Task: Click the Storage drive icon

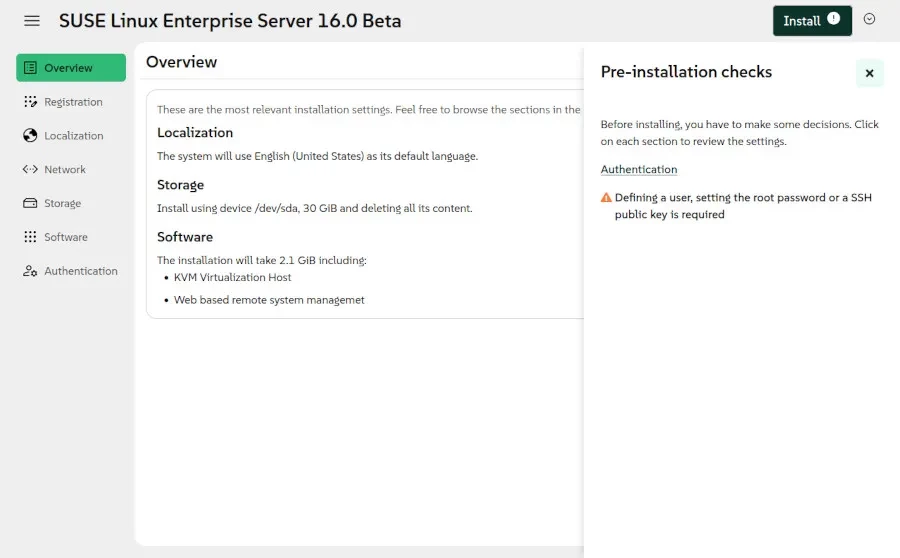Action: [30, 204]
